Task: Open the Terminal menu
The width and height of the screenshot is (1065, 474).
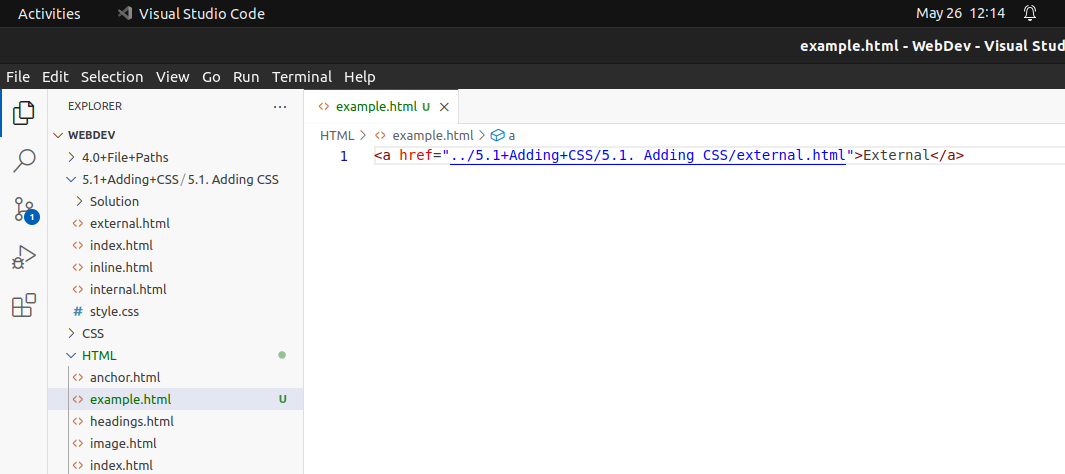Action: click(x=301, y=77)
